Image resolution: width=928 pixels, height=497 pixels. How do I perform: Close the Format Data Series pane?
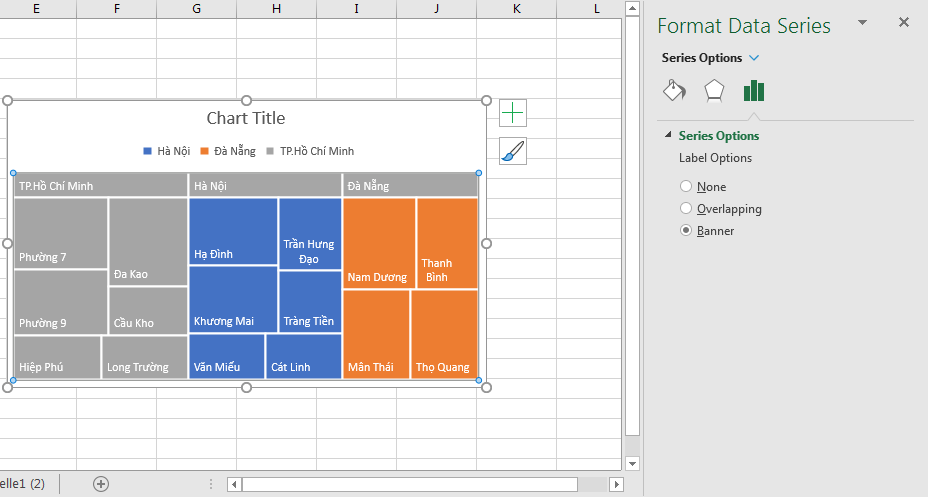[904, 22]
